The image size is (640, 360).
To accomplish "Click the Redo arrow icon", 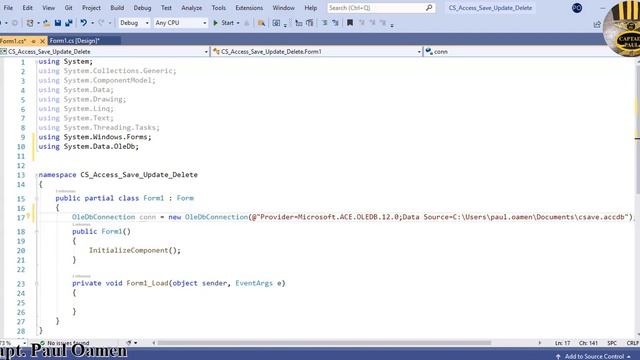I will (101, 23).
